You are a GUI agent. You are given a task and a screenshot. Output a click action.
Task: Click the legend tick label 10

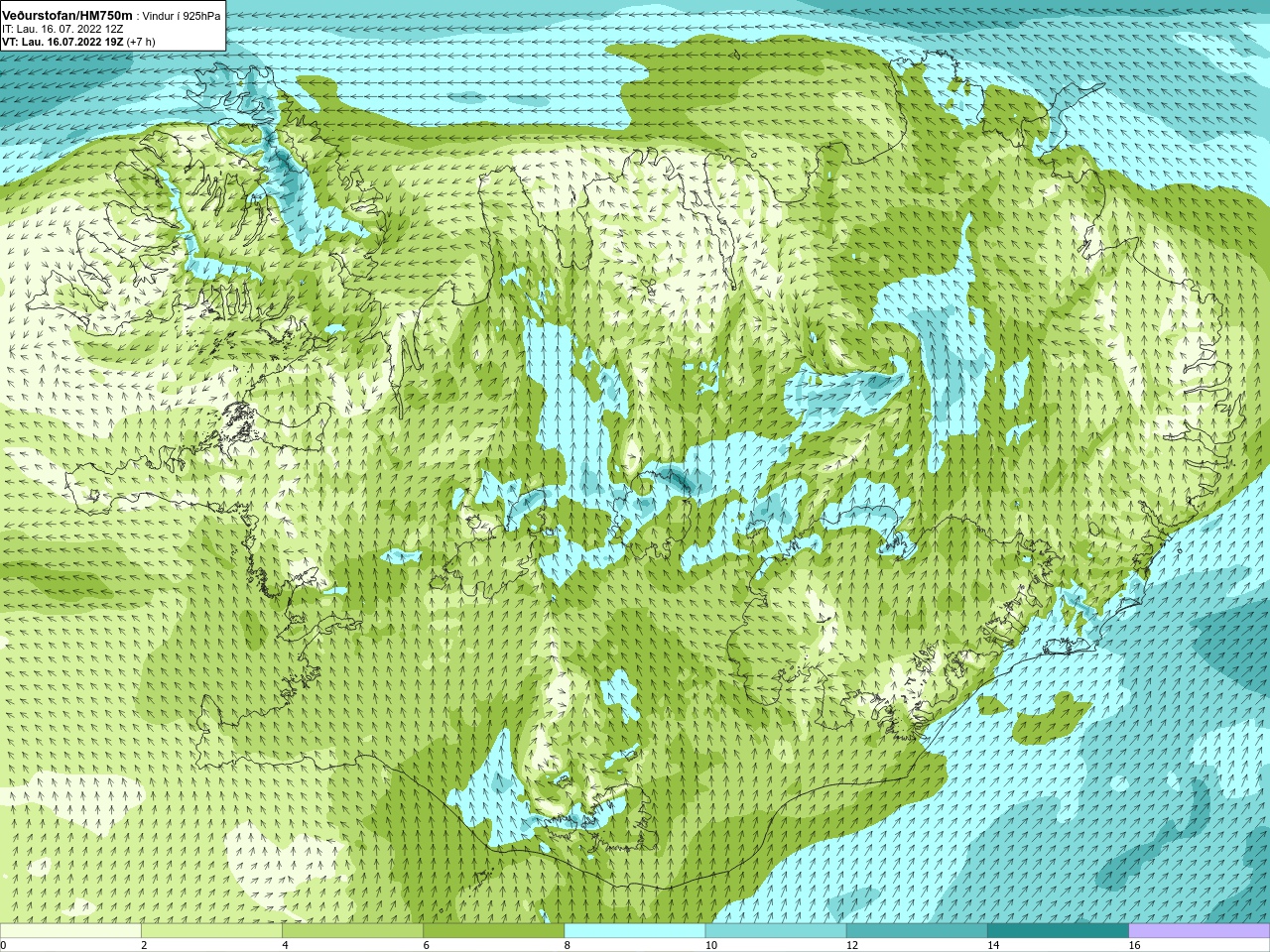point(710,945)
